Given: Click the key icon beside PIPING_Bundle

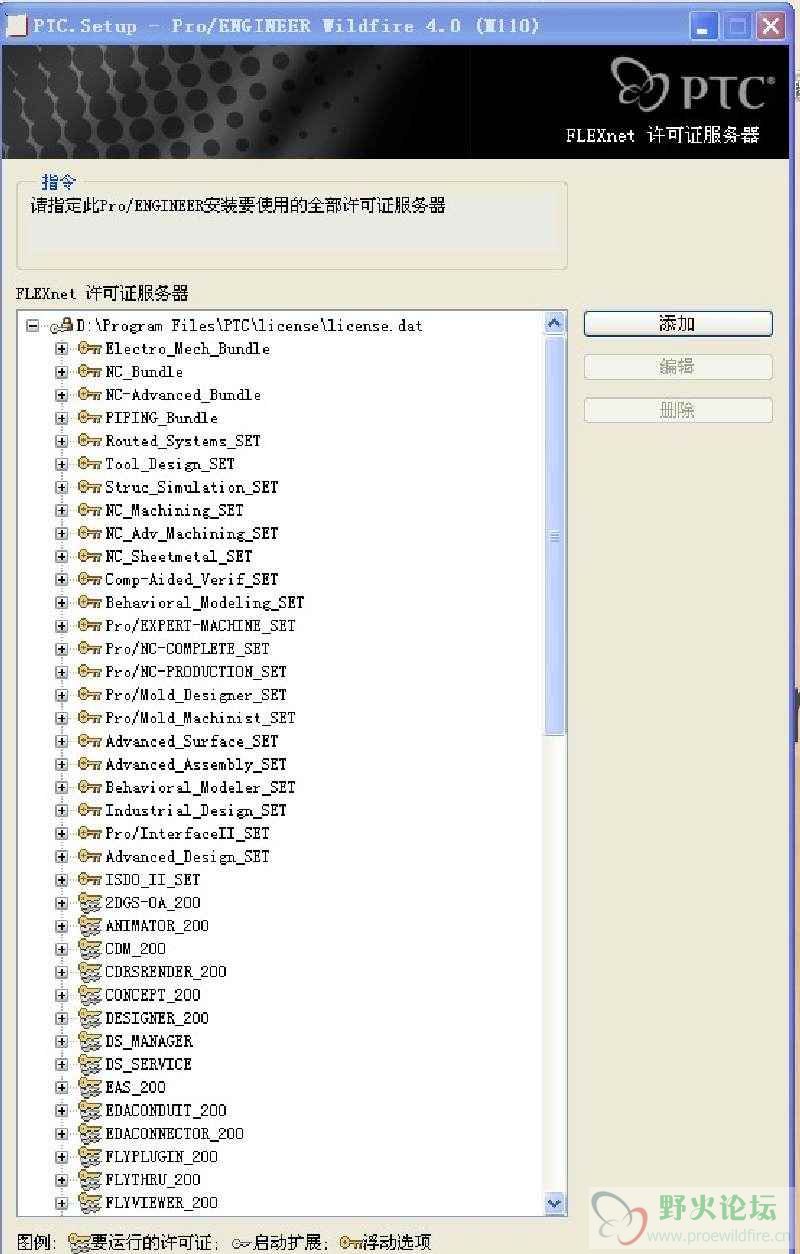Looking at the screenshot, I should (x=90, y=417).
